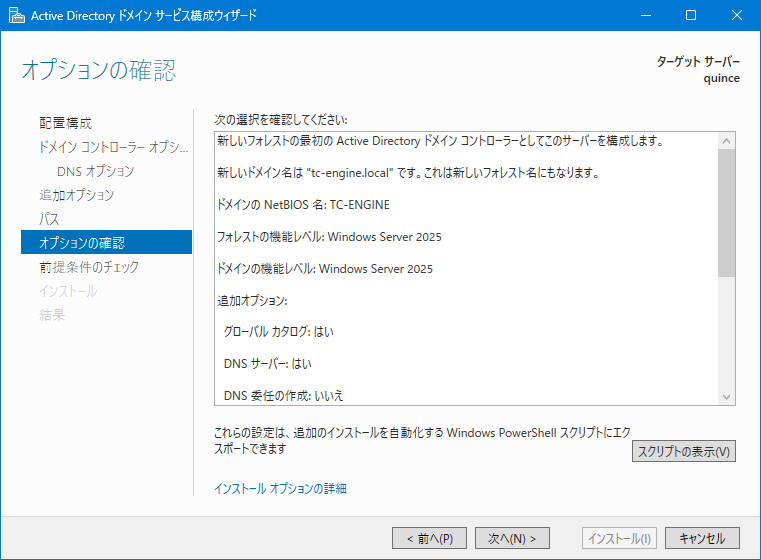Click the DNS 委任の作成: いいえ line

click(x=283, y=395)
